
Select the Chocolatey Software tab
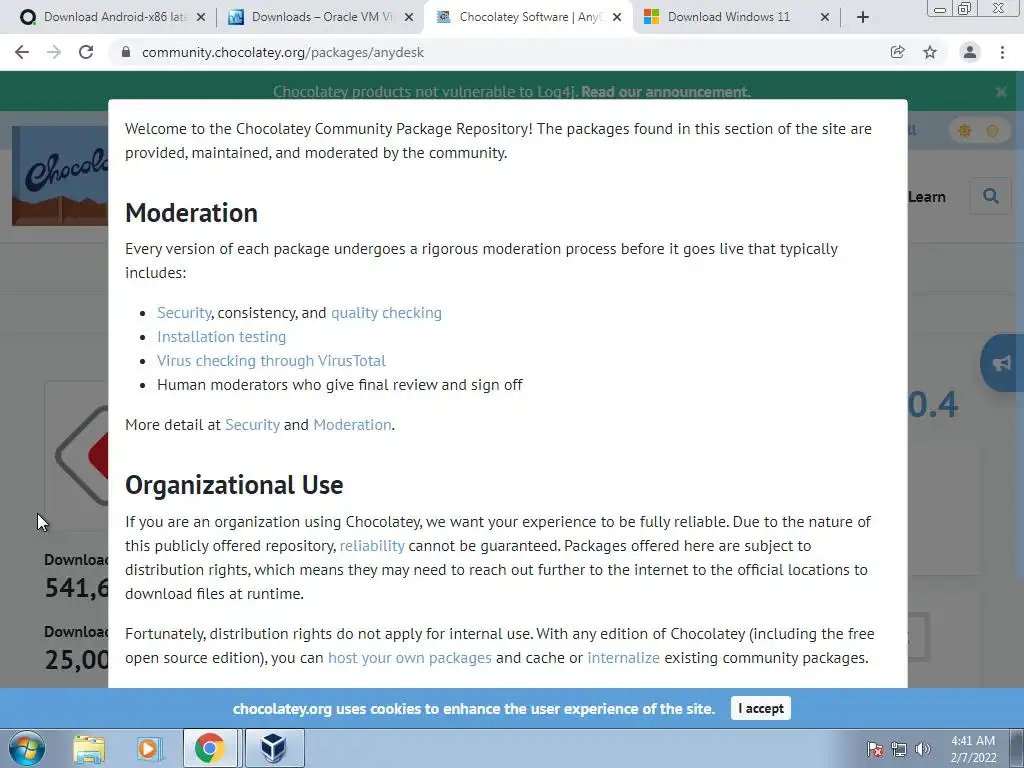528,17
